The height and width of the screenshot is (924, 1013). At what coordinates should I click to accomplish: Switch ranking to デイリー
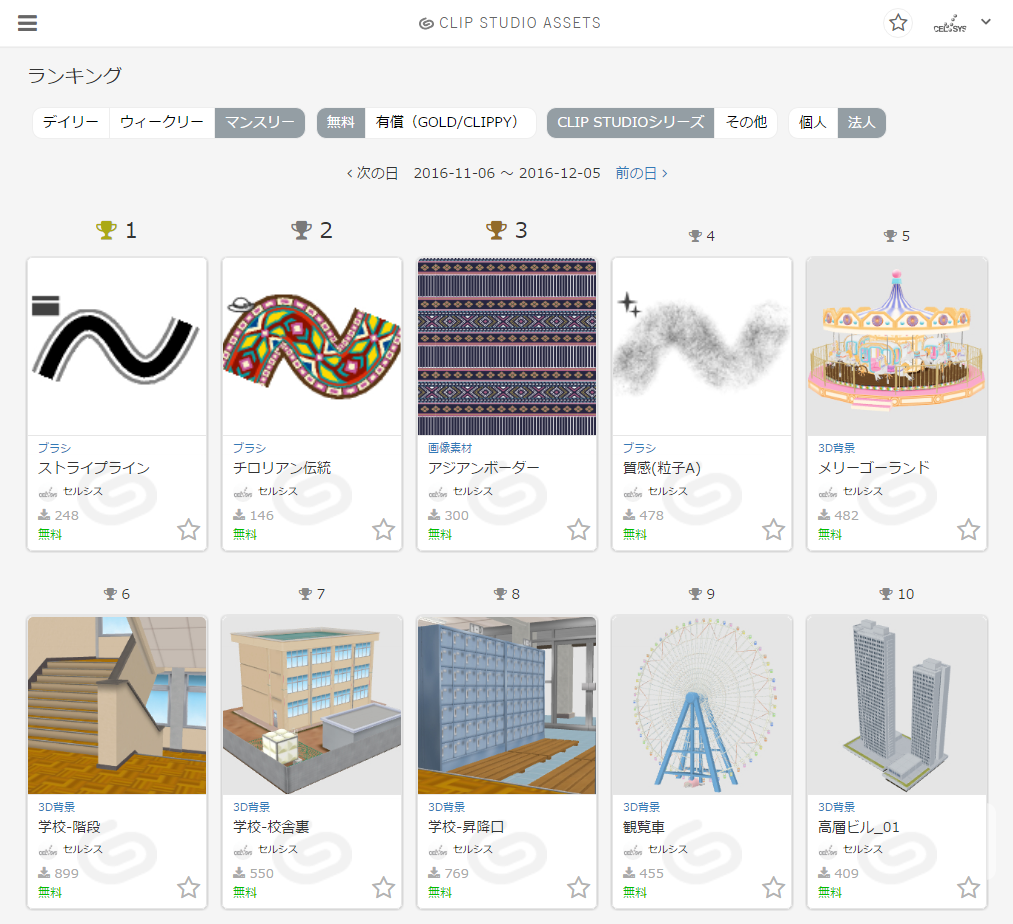[71, 123]
